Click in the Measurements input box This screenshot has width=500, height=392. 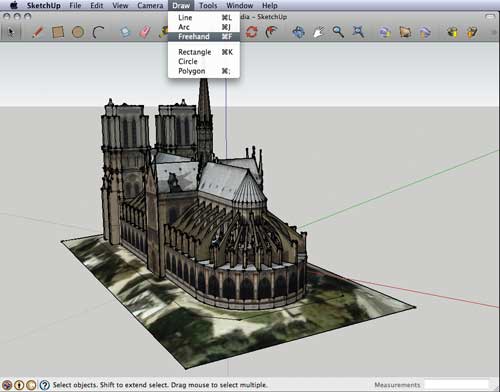click(456, 385)
